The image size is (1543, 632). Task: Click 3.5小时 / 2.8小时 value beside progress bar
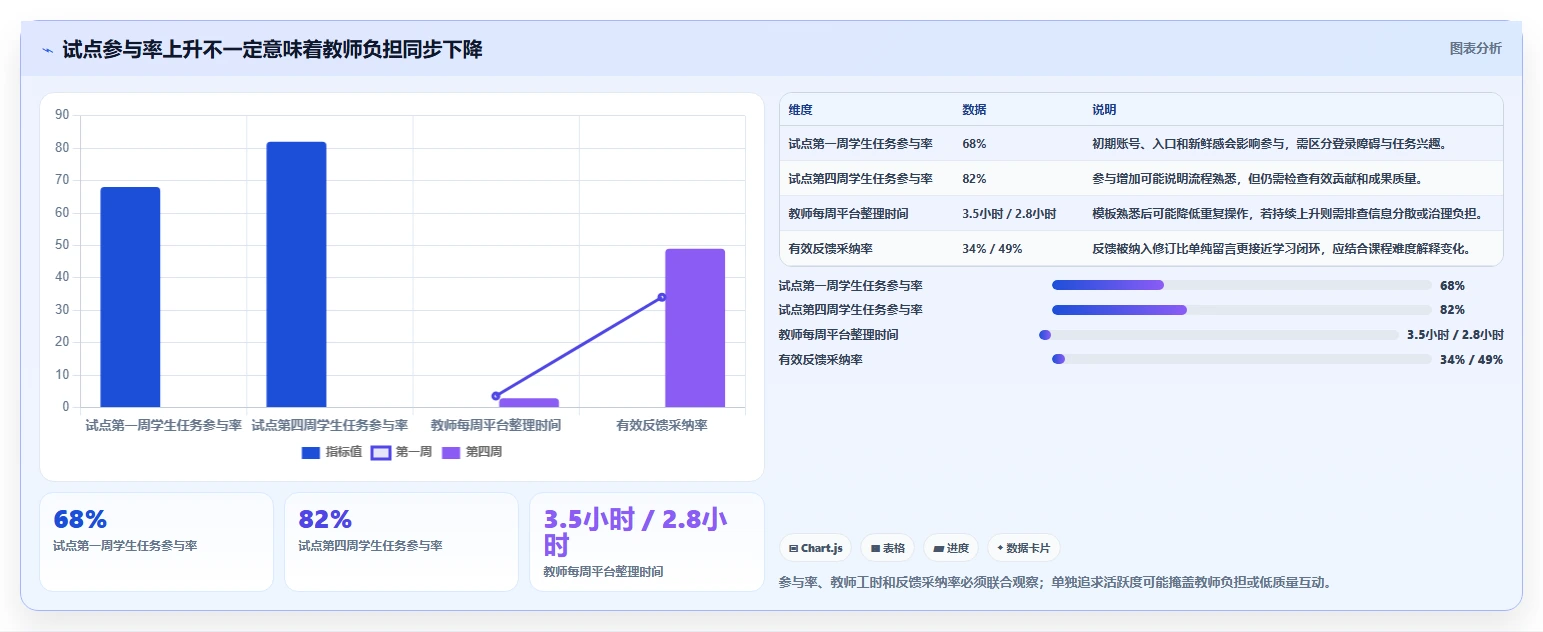pos(1455,335)
